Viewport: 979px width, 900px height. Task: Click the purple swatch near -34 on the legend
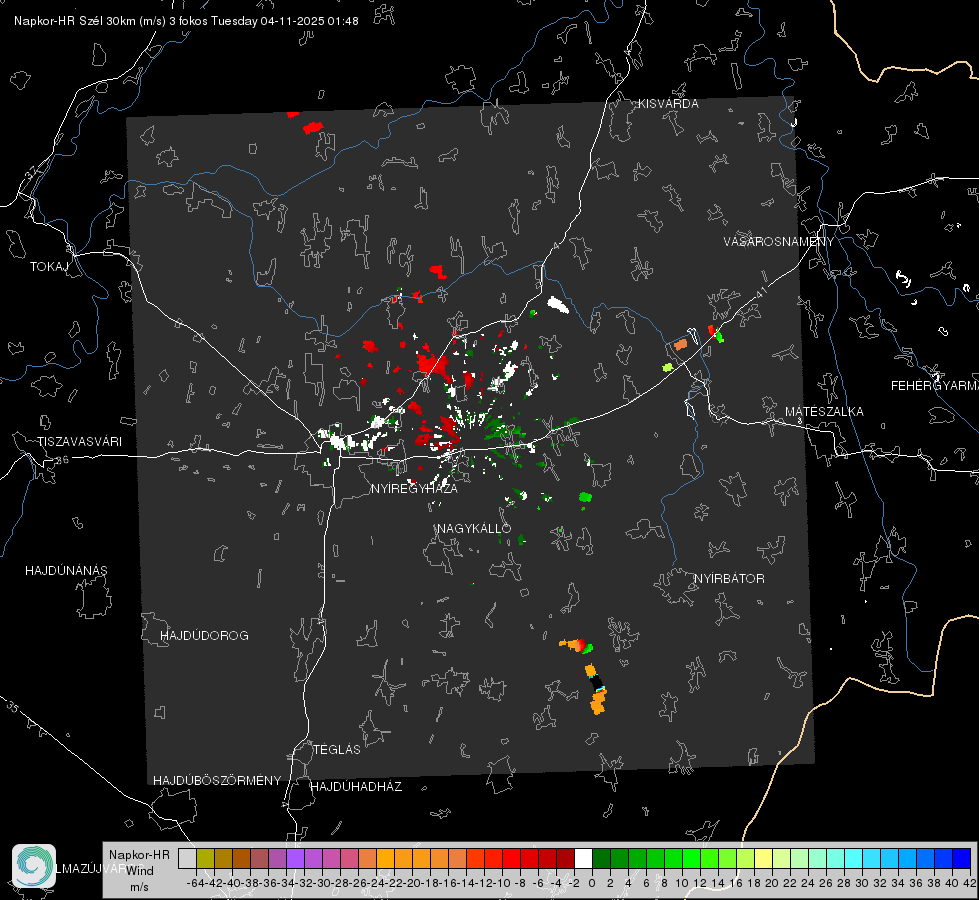tap(295, 858)
